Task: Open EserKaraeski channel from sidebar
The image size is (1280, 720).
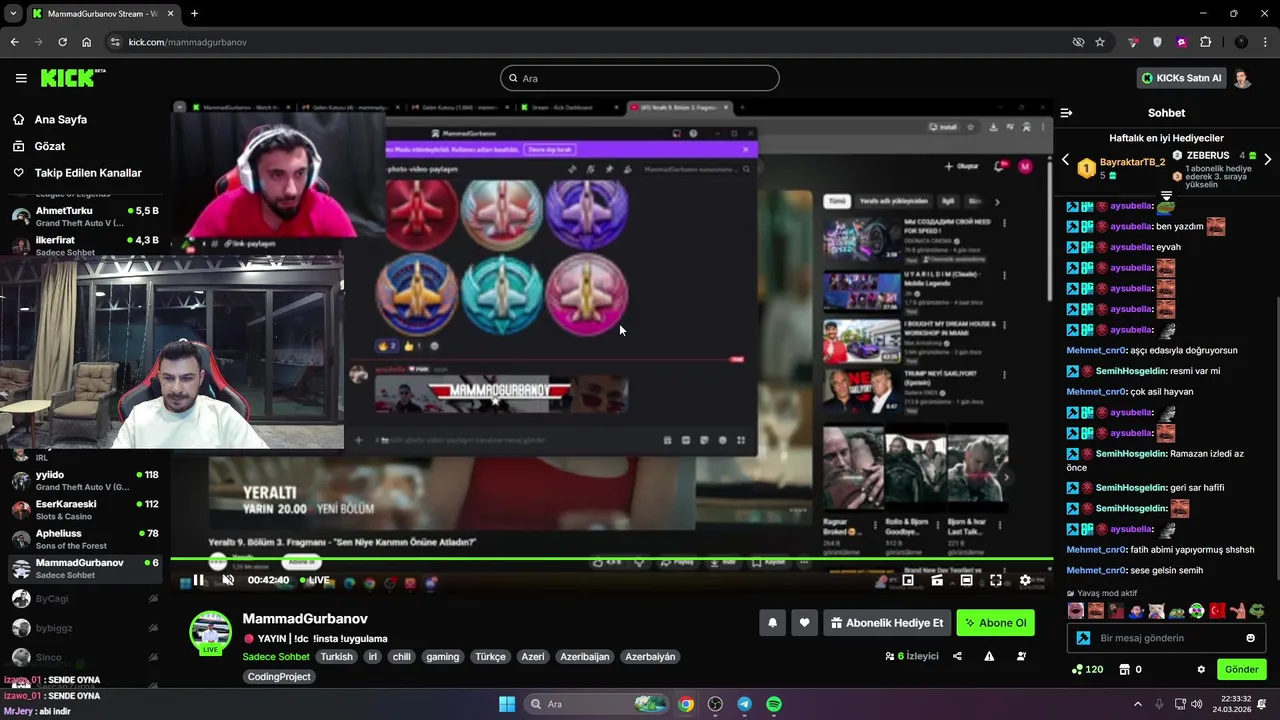Action: tap(85, 510)
